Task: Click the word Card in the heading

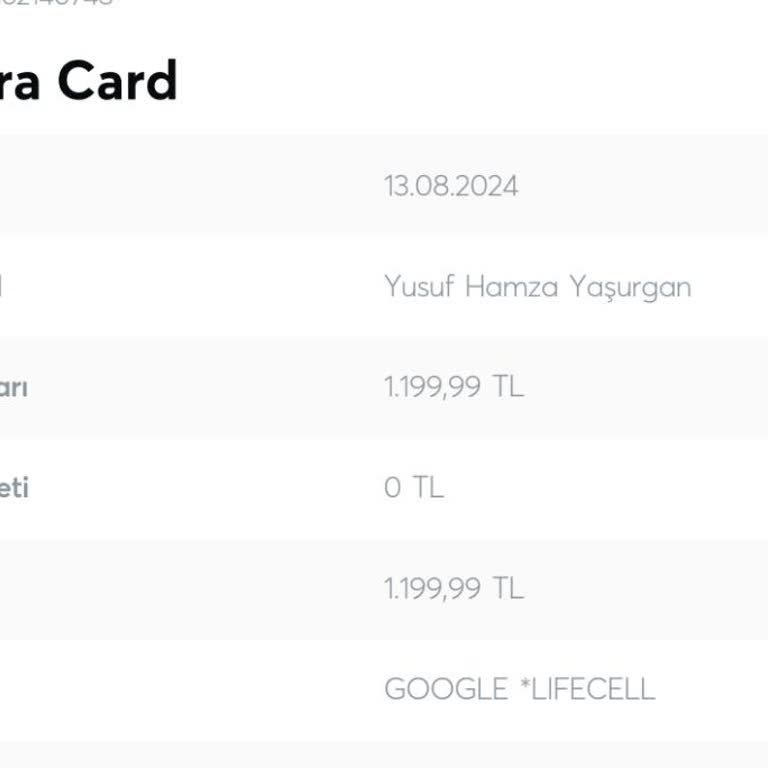Action: point(117,80)
